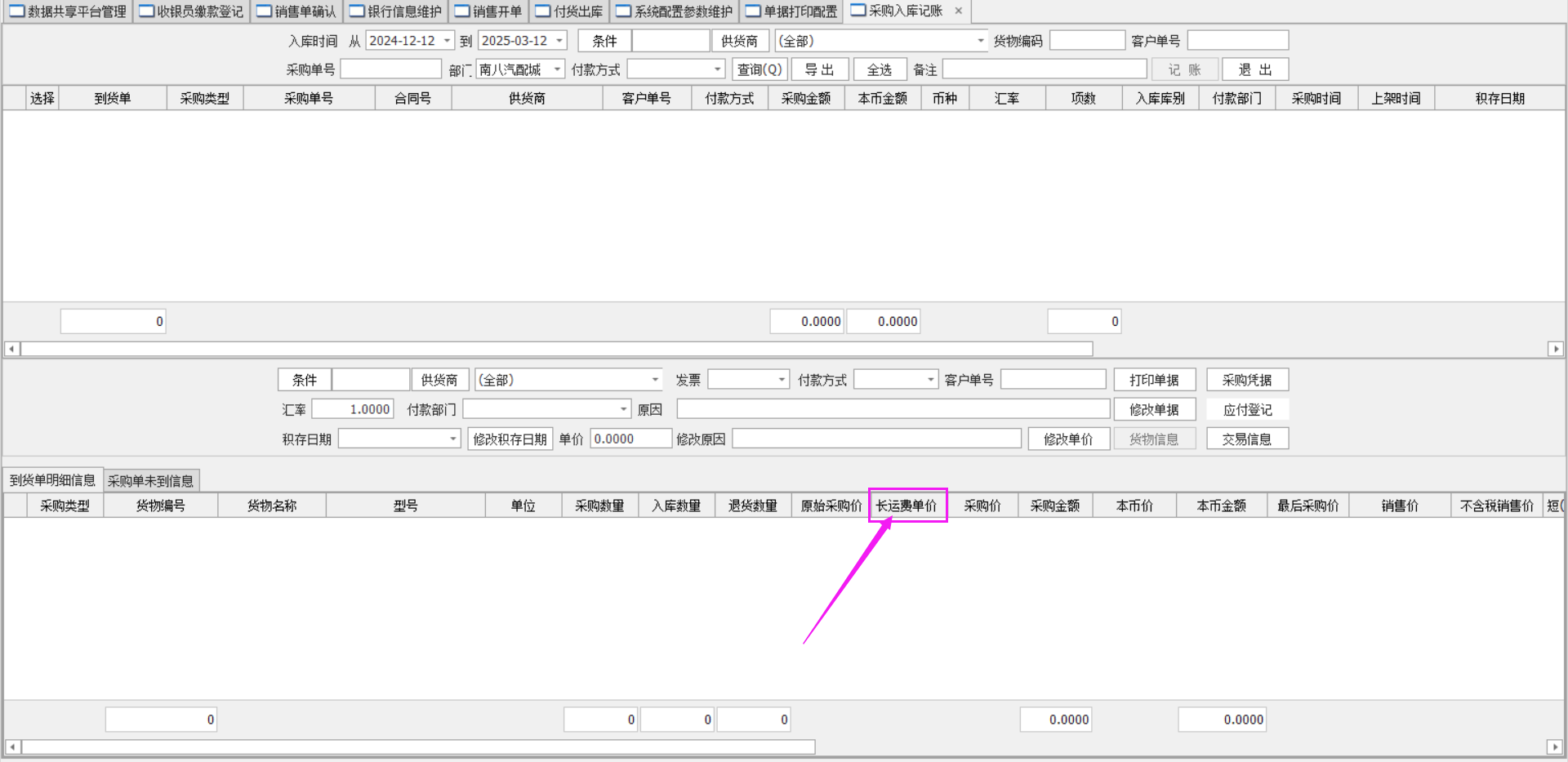Focus the 汇率 field 1.0000

click(x=353, y=409)
